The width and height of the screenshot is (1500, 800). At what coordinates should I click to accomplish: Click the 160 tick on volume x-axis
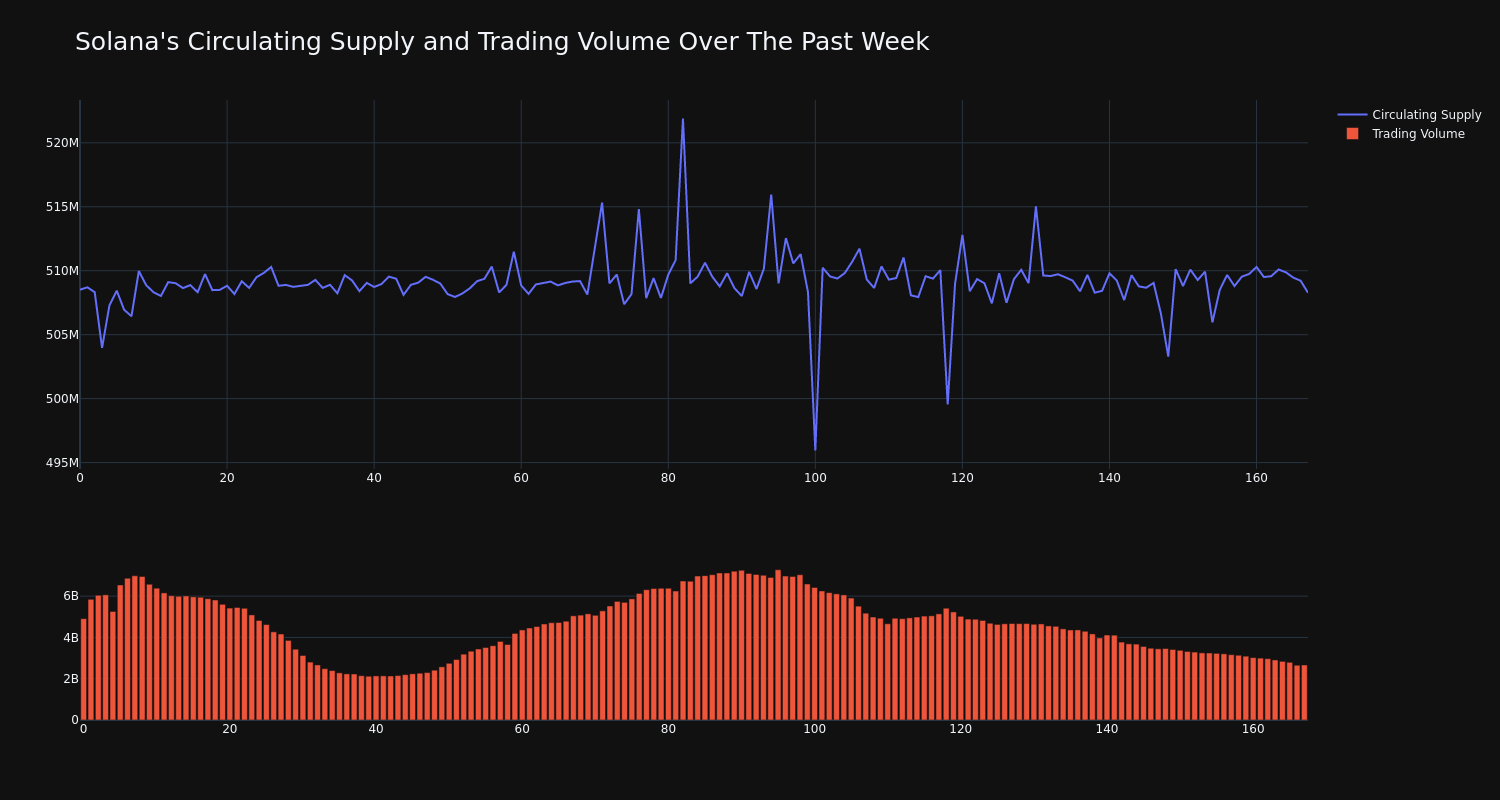pos(1253,729)
